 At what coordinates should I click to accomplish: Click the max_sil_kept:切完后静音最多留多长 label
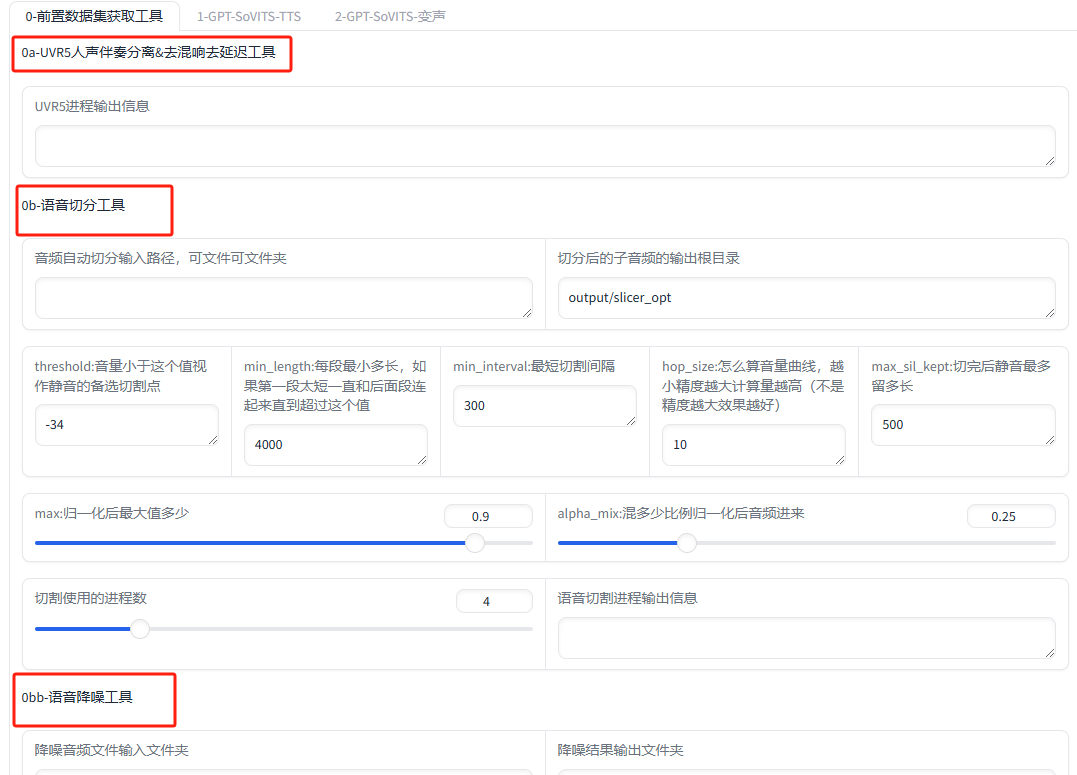click(x=961, y=376)
